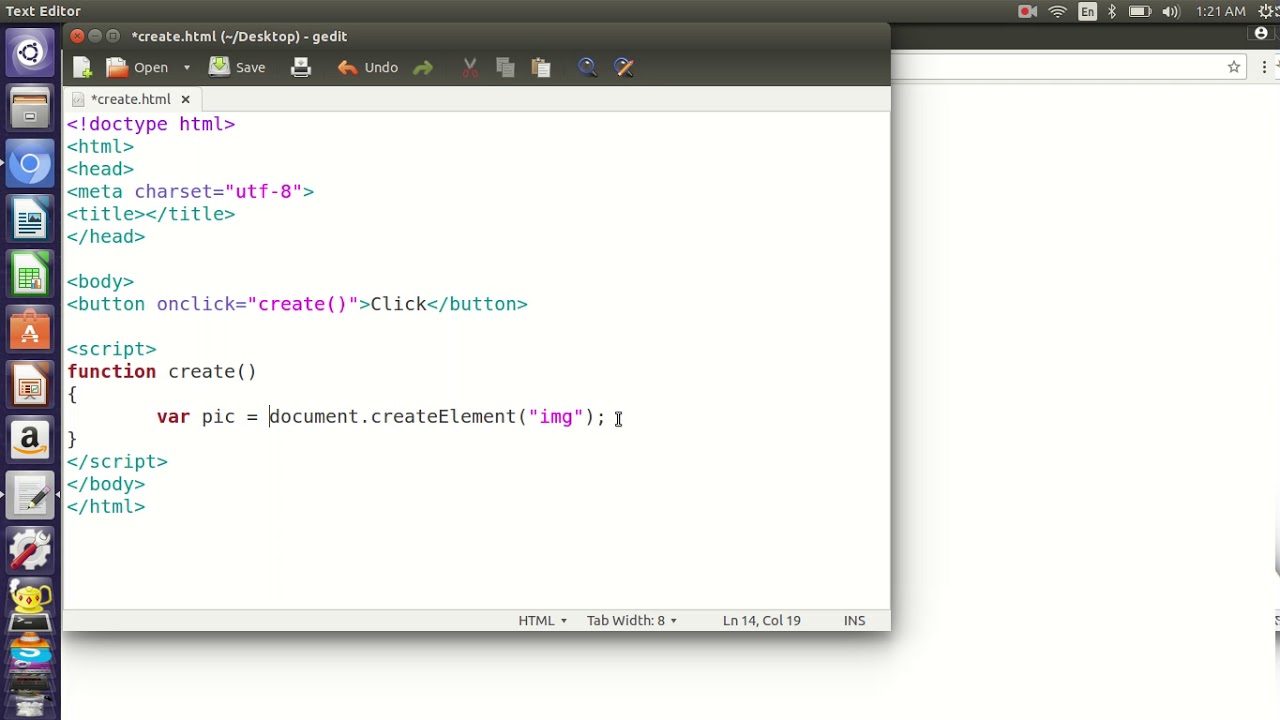Open the En keyboard layout indicator
The height and width of the screenshot is (720, 1280).
[1087, 12]
